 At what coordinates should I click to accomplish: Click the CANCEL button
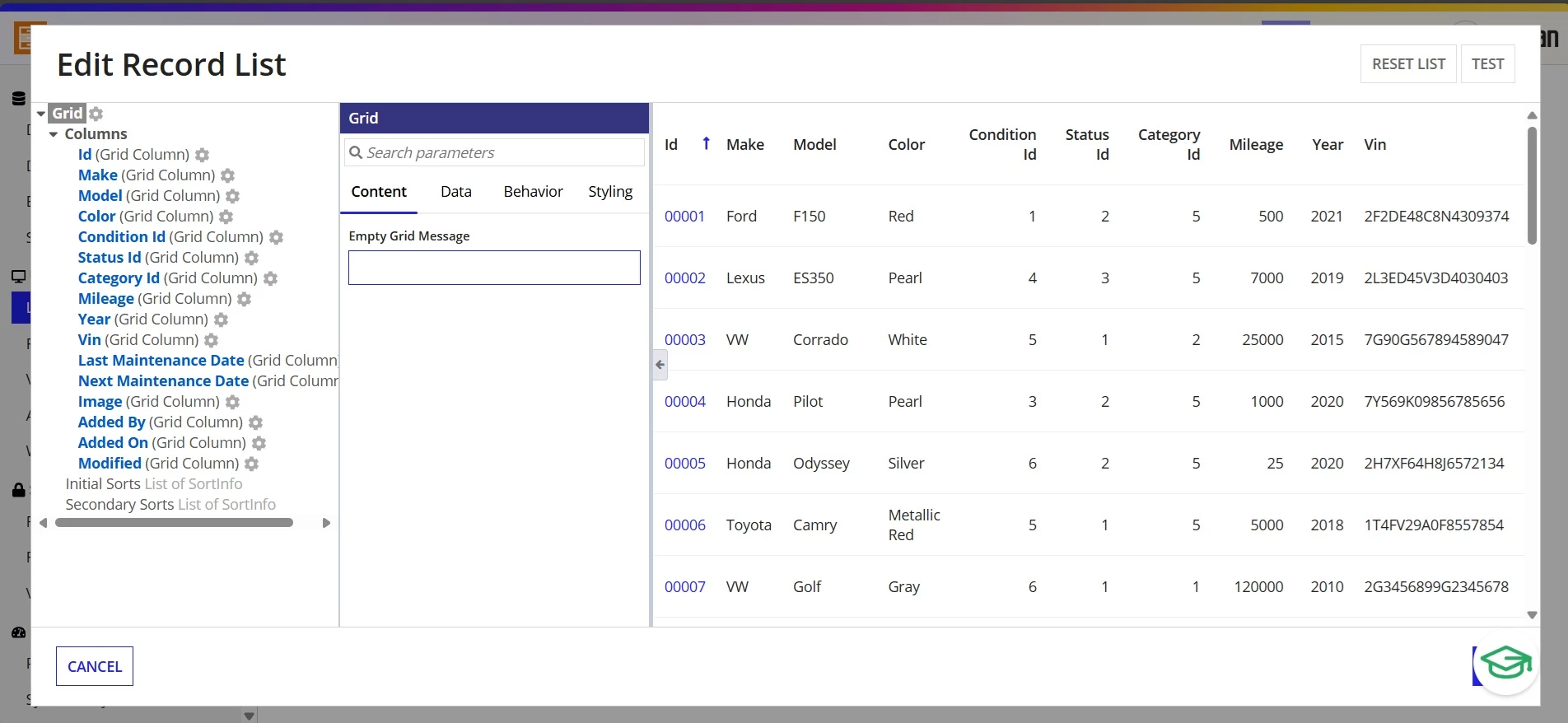[x=95, y=666]
